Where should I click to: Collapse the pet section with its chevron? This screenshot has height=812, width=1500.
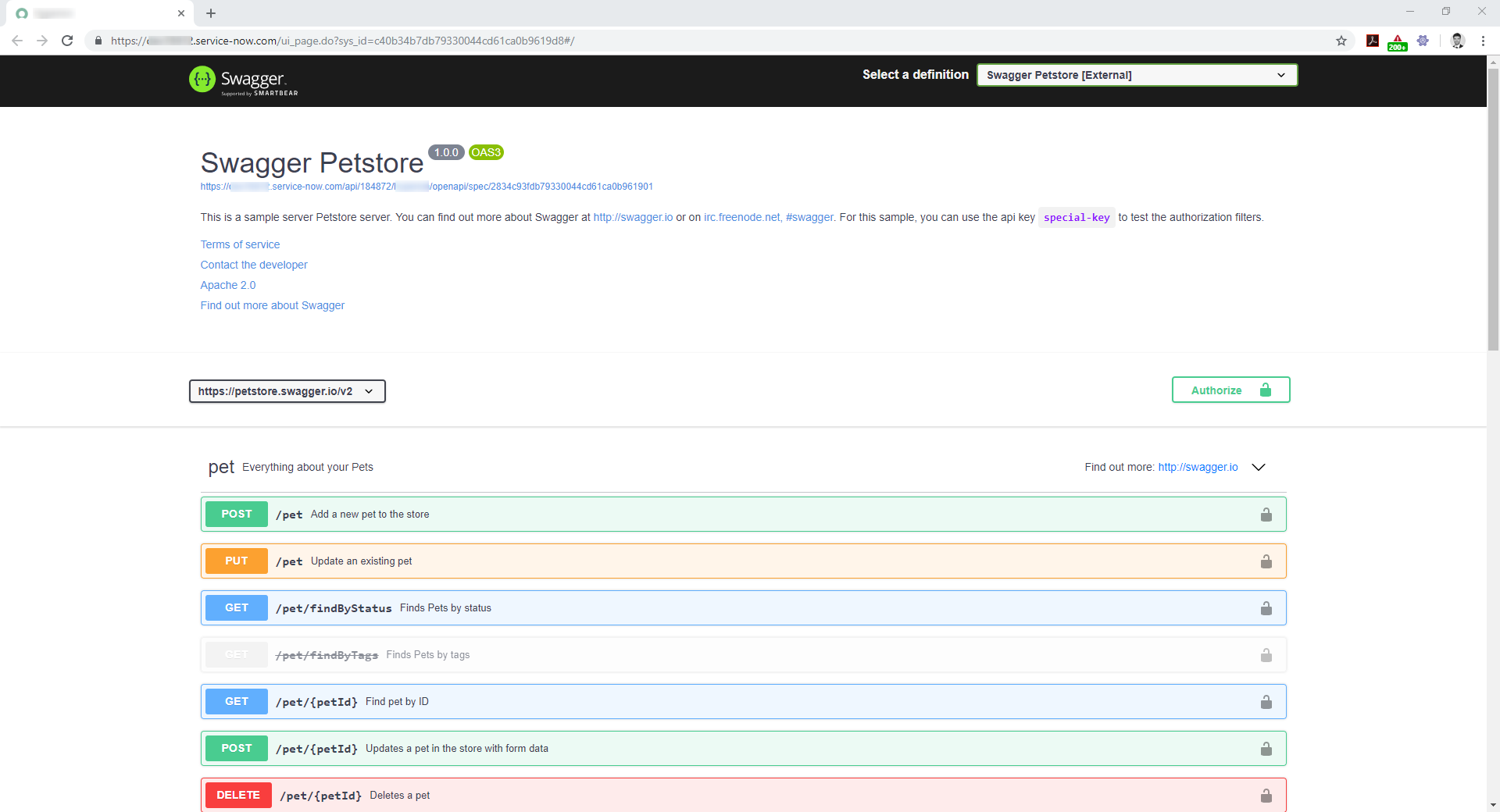coord(1259,467)
